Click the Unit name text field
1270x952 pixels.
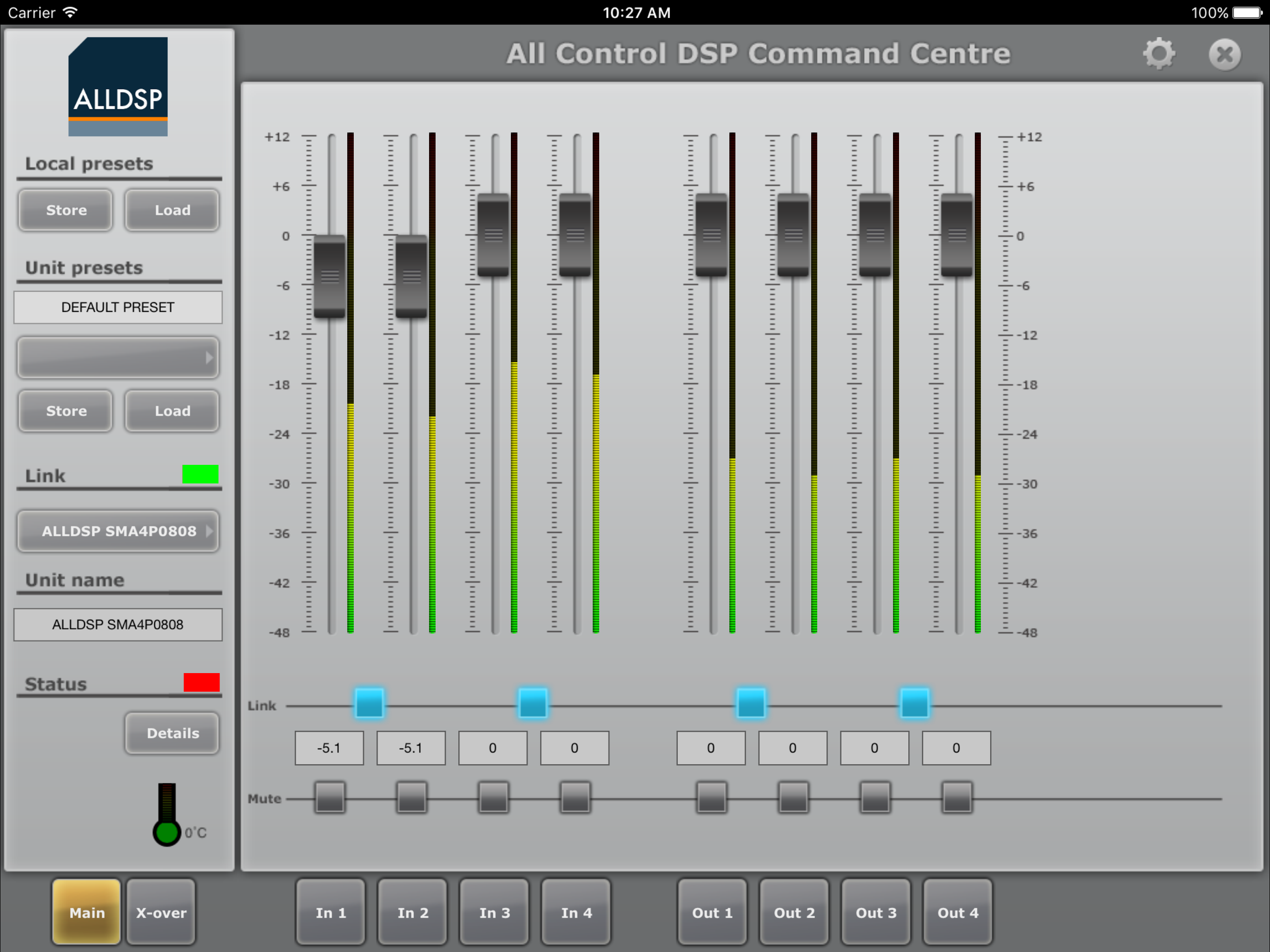tap(118, 625)
